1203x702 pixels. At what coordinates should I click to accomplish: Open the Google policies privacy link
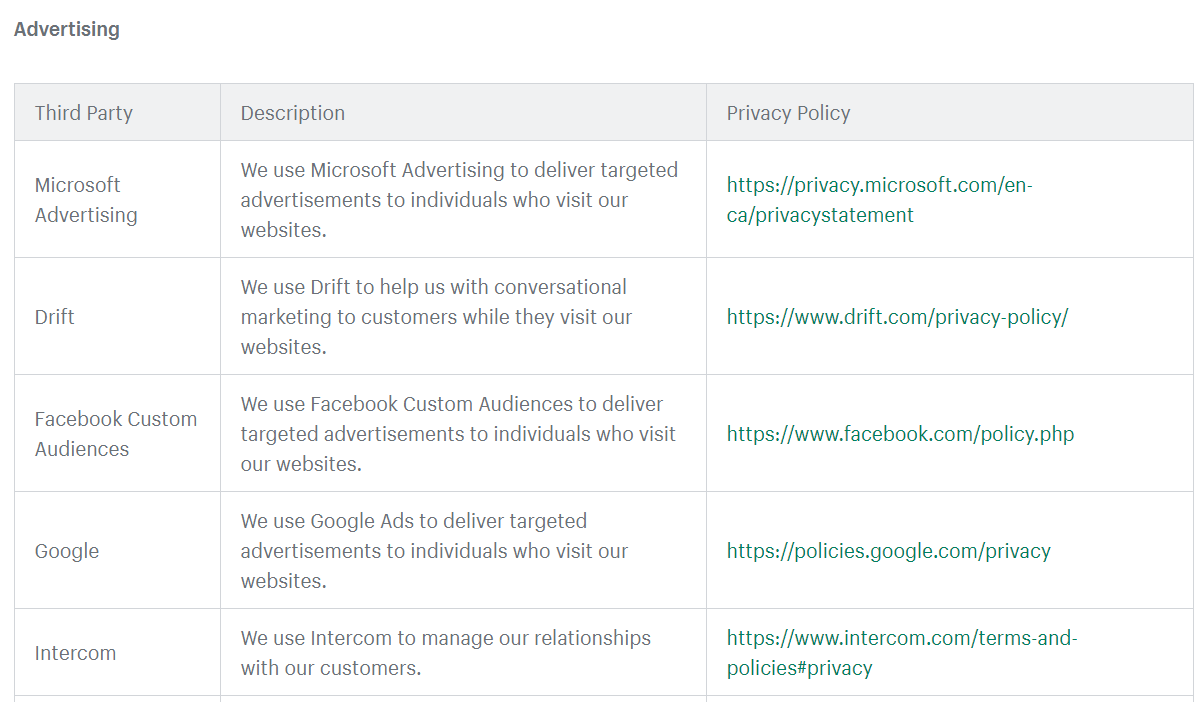888,551
